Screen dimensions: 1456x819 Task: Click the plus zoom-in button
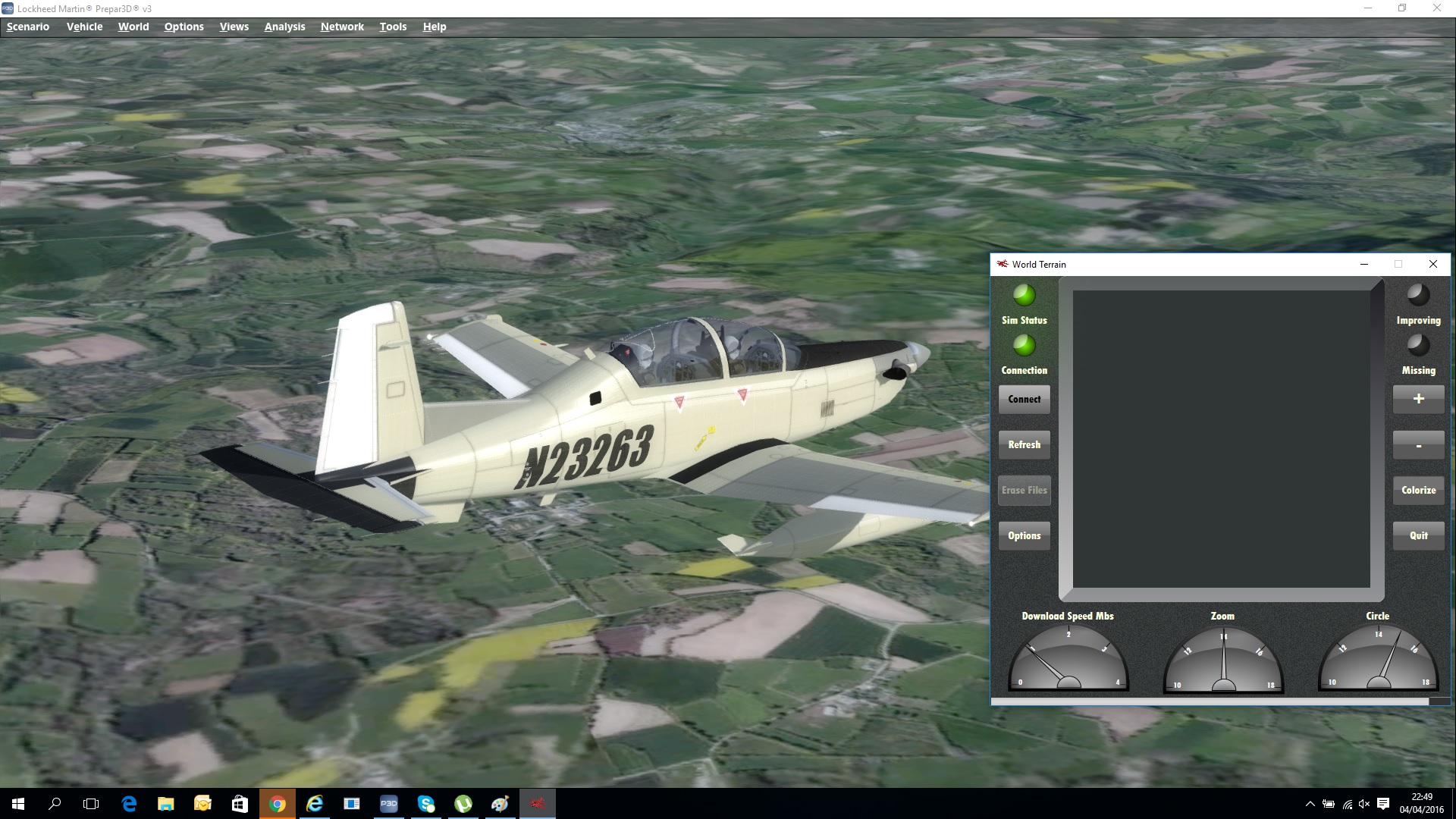click(x=1418, y=399)
